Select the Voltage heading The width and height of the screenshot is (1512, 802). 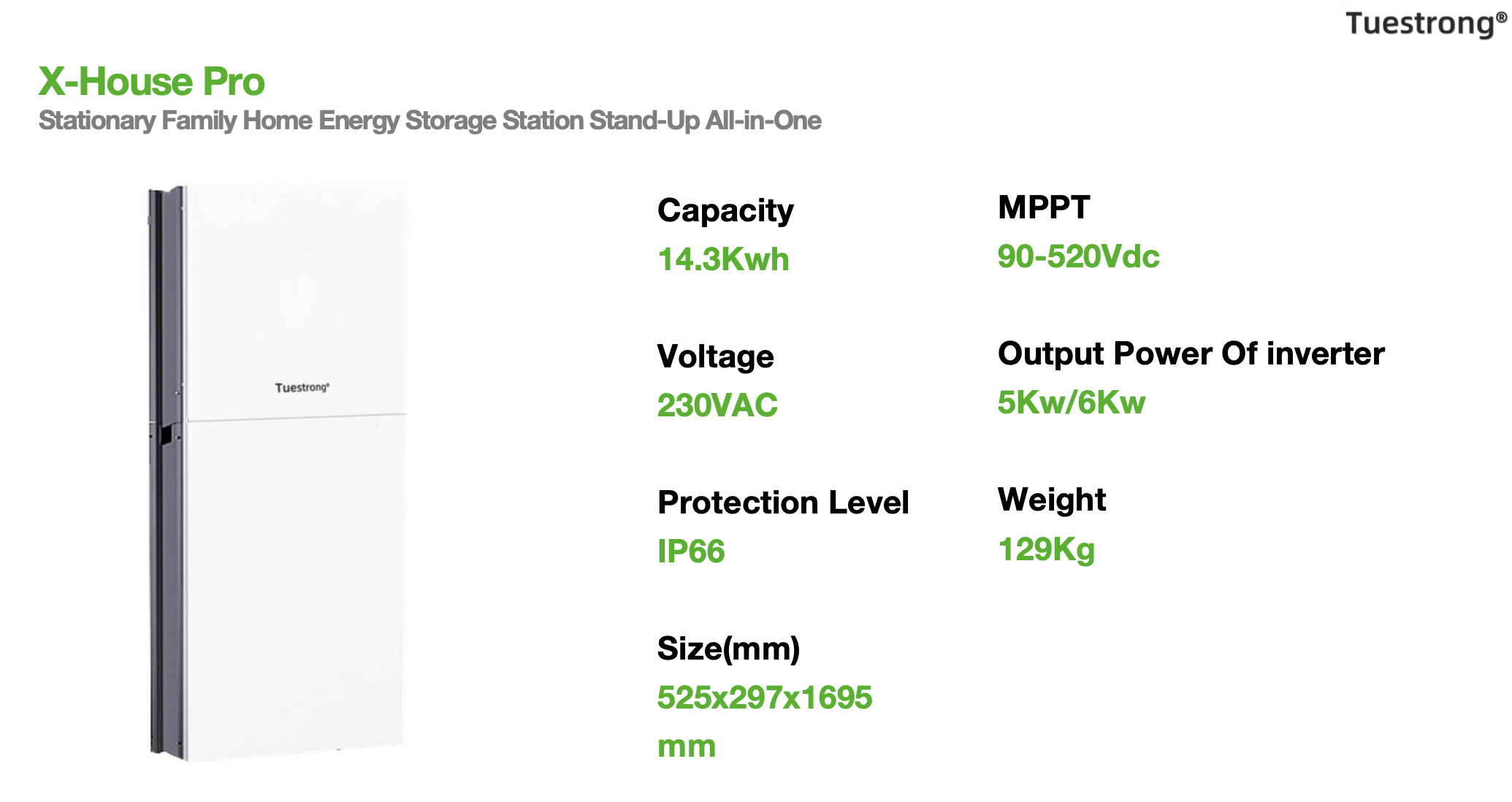[x=715, y=356]
